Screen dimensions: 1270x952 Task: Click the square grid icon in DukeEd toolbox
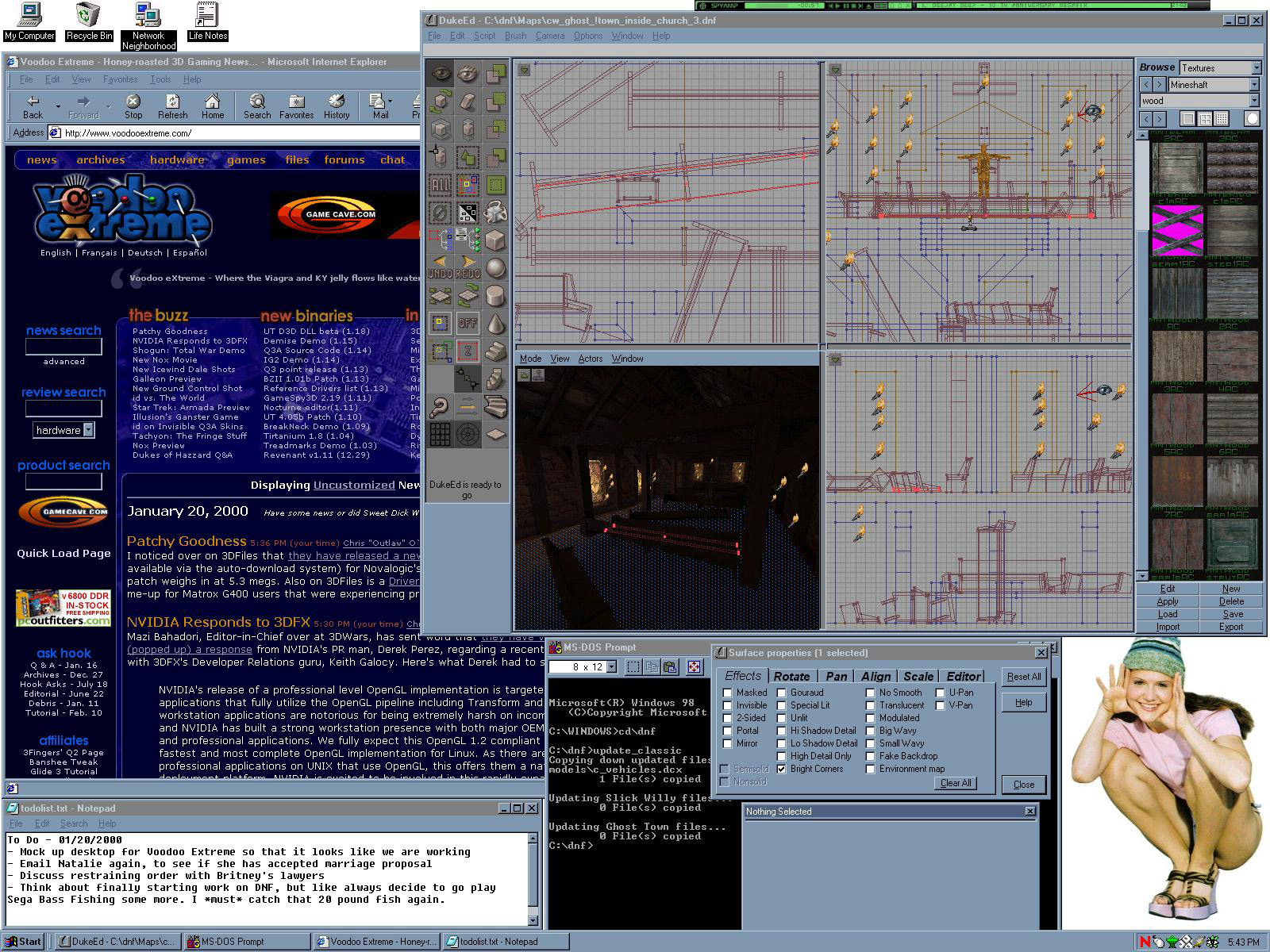pos(440,434)
